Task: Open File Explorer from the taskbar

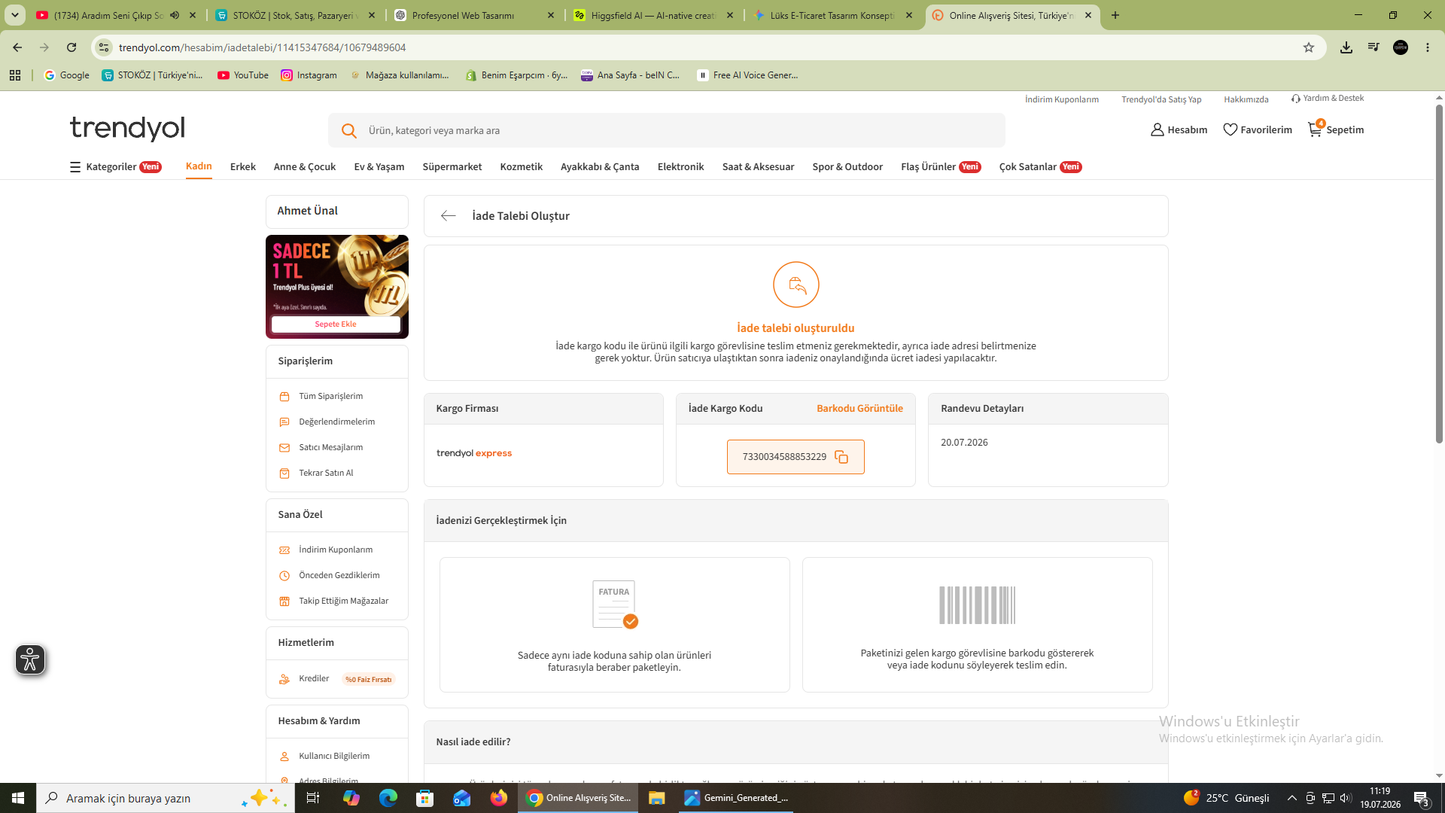Action: tap(656, 798)
